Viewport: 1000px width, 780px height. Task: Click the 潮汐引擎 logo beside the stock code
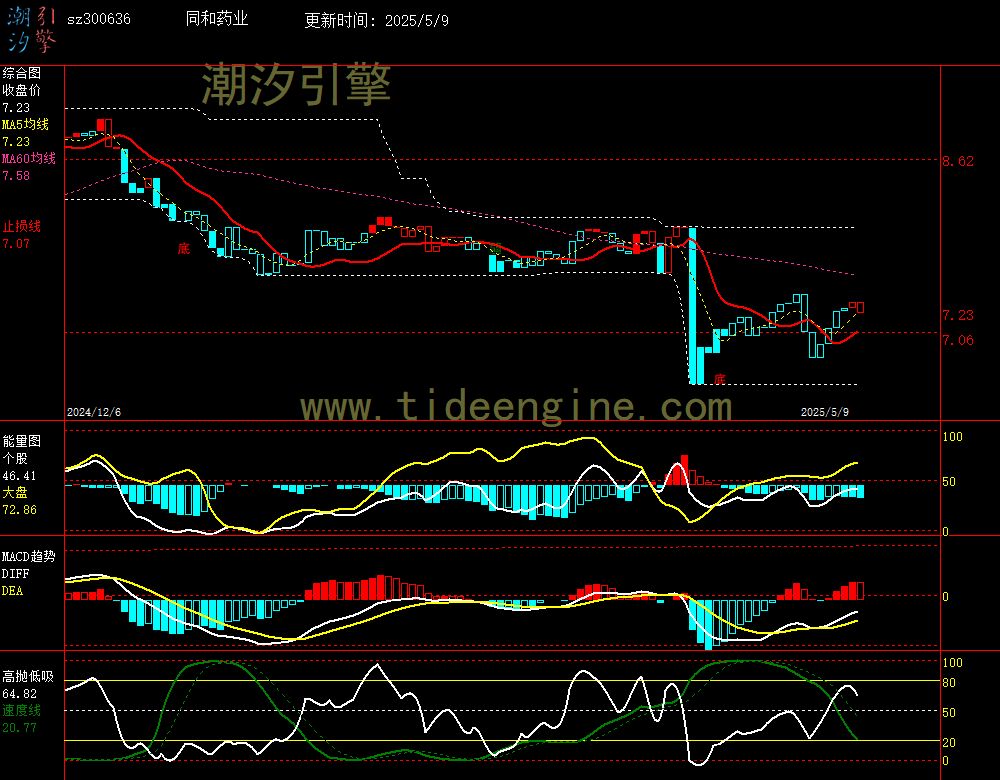[x=32, y=30]
